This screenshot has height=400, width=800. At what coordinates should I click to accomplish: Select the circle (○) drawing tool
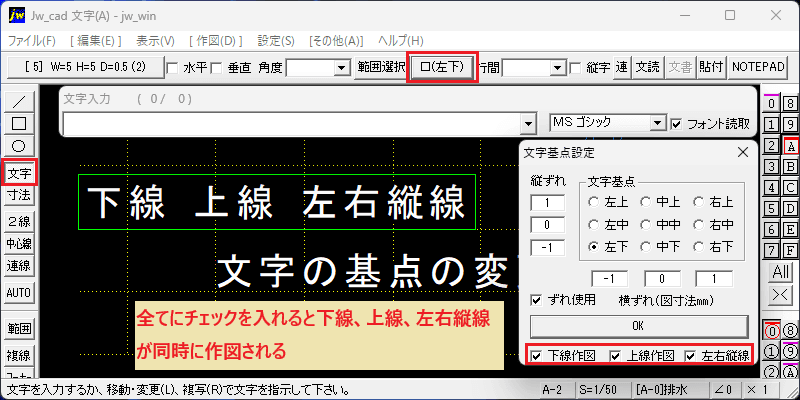19,146
